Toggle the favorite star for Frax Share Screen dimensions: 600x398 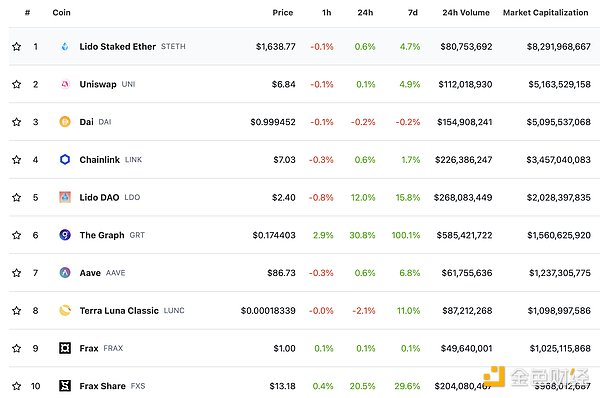coord(16,386)
